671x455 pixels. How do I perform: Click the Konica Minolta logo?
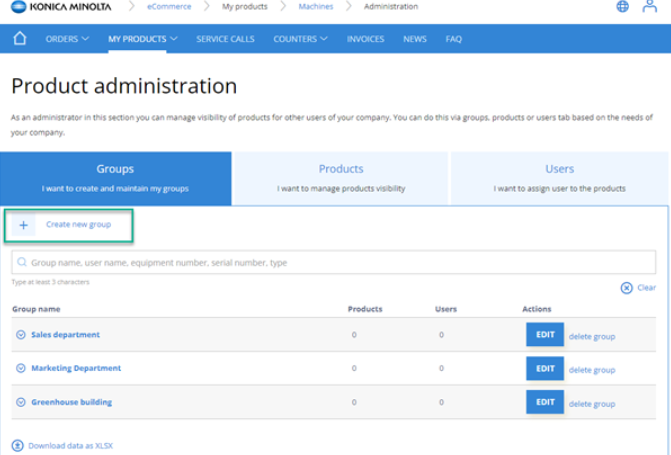61,7
